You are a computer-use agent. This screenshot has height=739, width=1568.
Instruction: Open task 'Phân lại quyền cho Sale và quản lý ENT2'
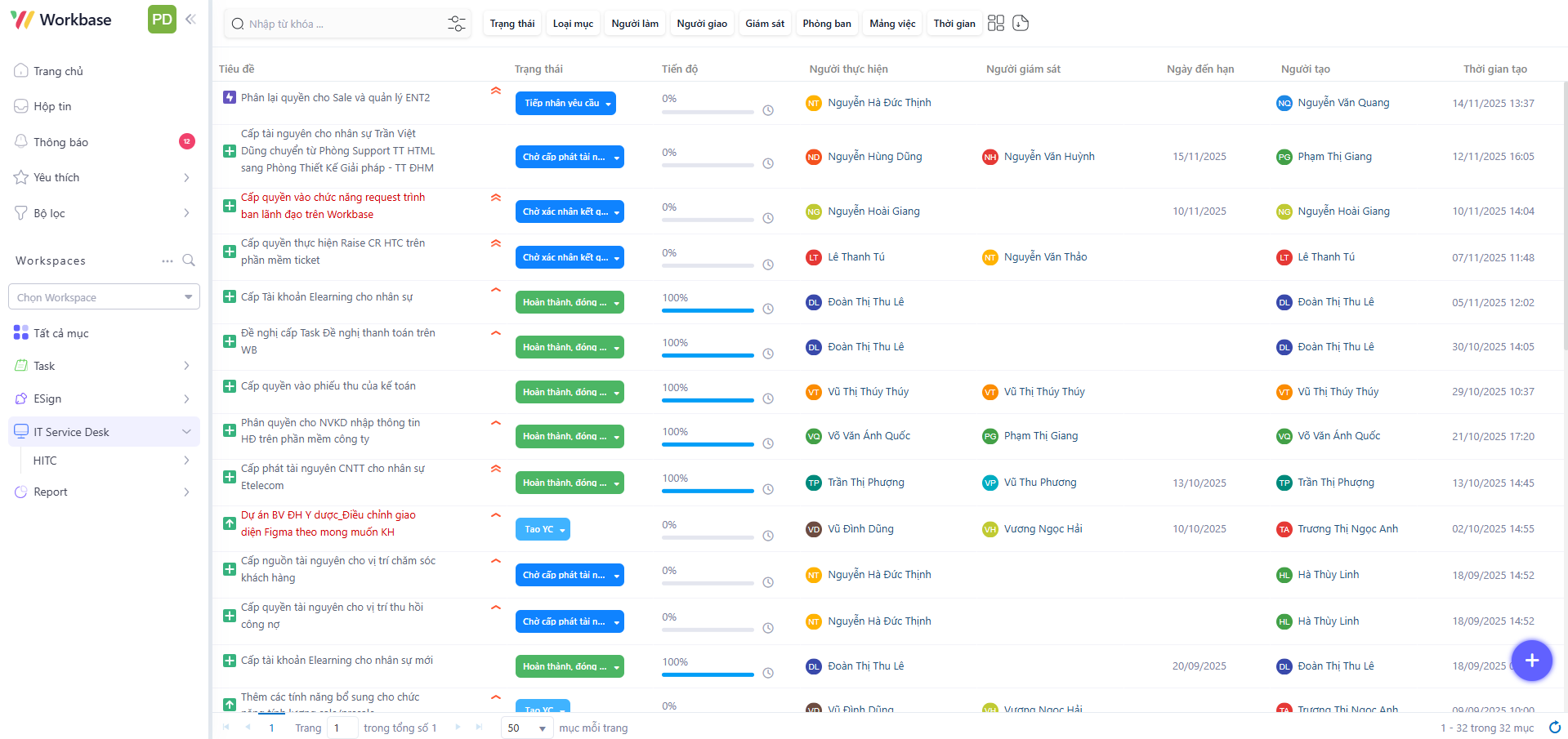pos(335,98)
